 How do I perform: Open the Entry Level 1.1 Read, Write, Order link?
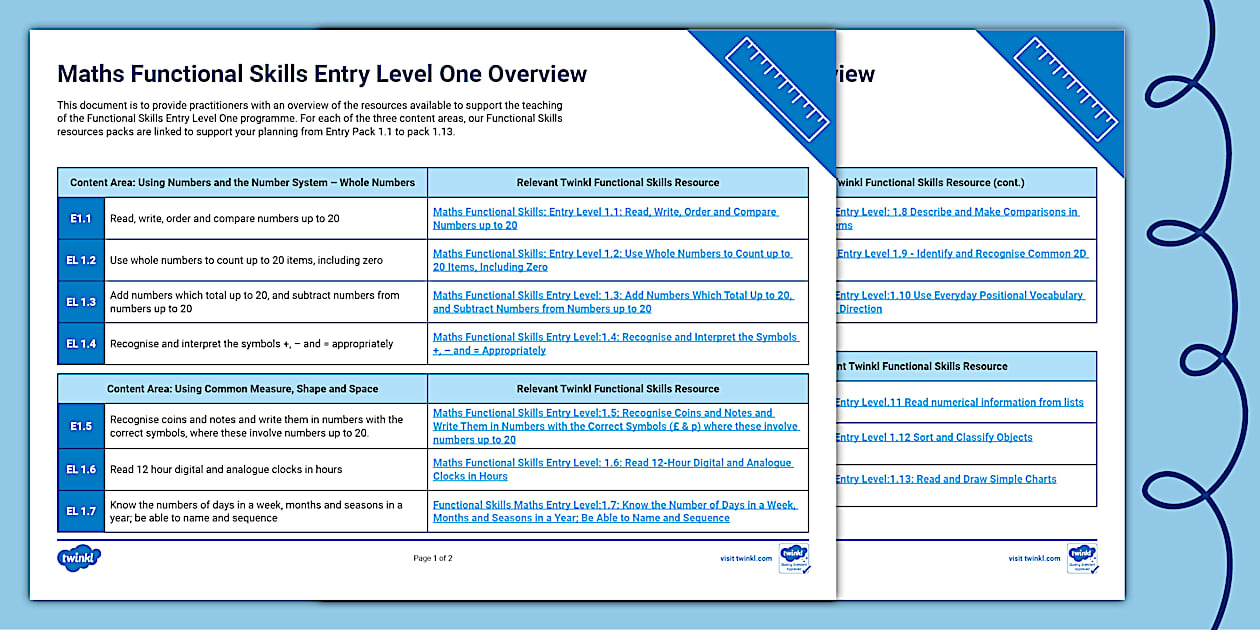[x=604, y=218]
